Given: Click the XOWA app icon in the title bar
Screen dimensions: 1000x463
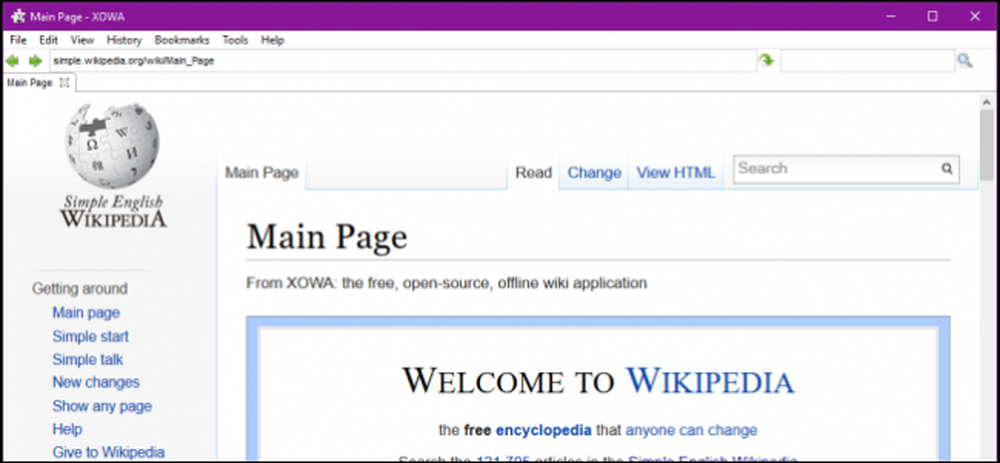Looking at the screenshot, I should click(18, 16).
